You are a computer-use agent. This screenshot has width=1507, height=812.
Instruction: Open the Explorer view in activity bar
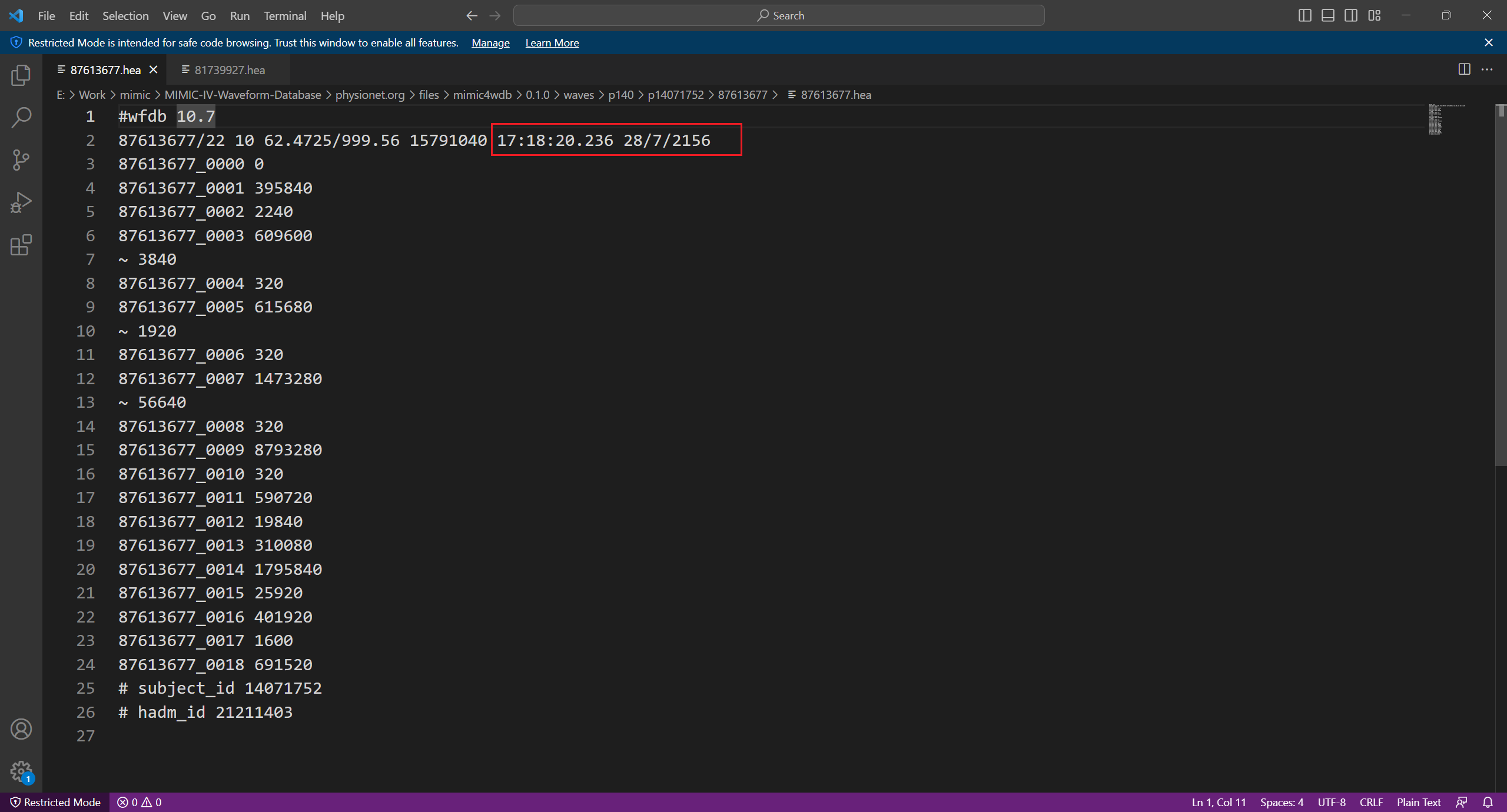click(x=21, y=75)
